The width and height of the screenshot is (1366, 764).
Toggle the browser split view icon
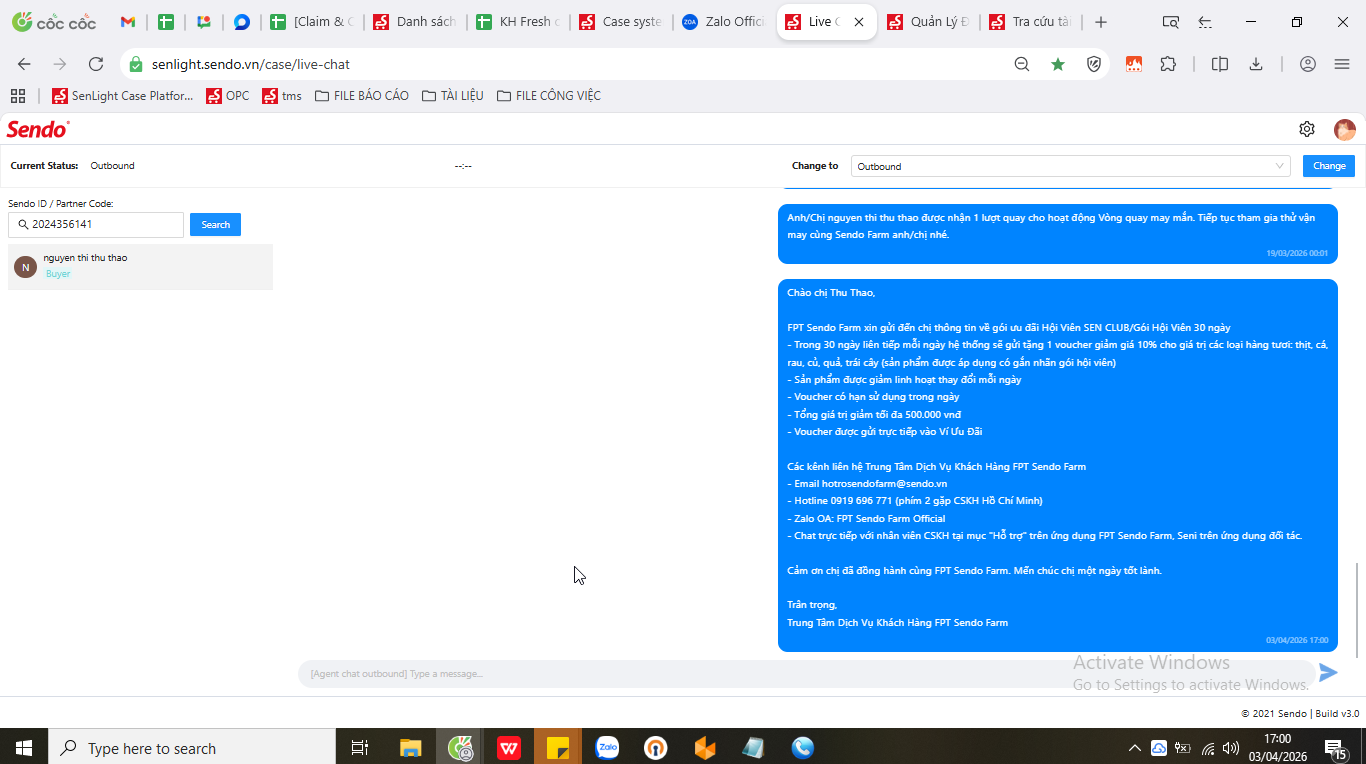pyautogui.click(x=1220, y=64)
